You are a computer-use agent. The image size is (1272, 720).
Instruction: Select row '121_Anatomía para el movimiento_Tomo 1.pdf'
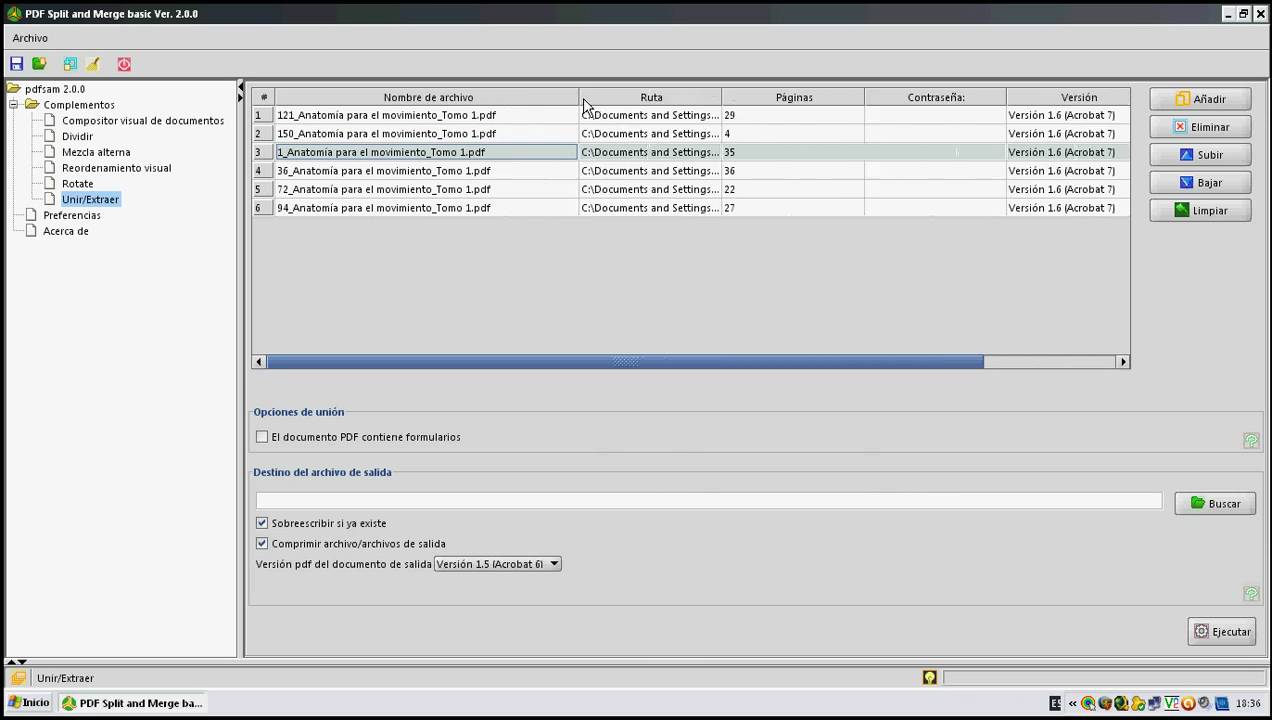[691, 115]
